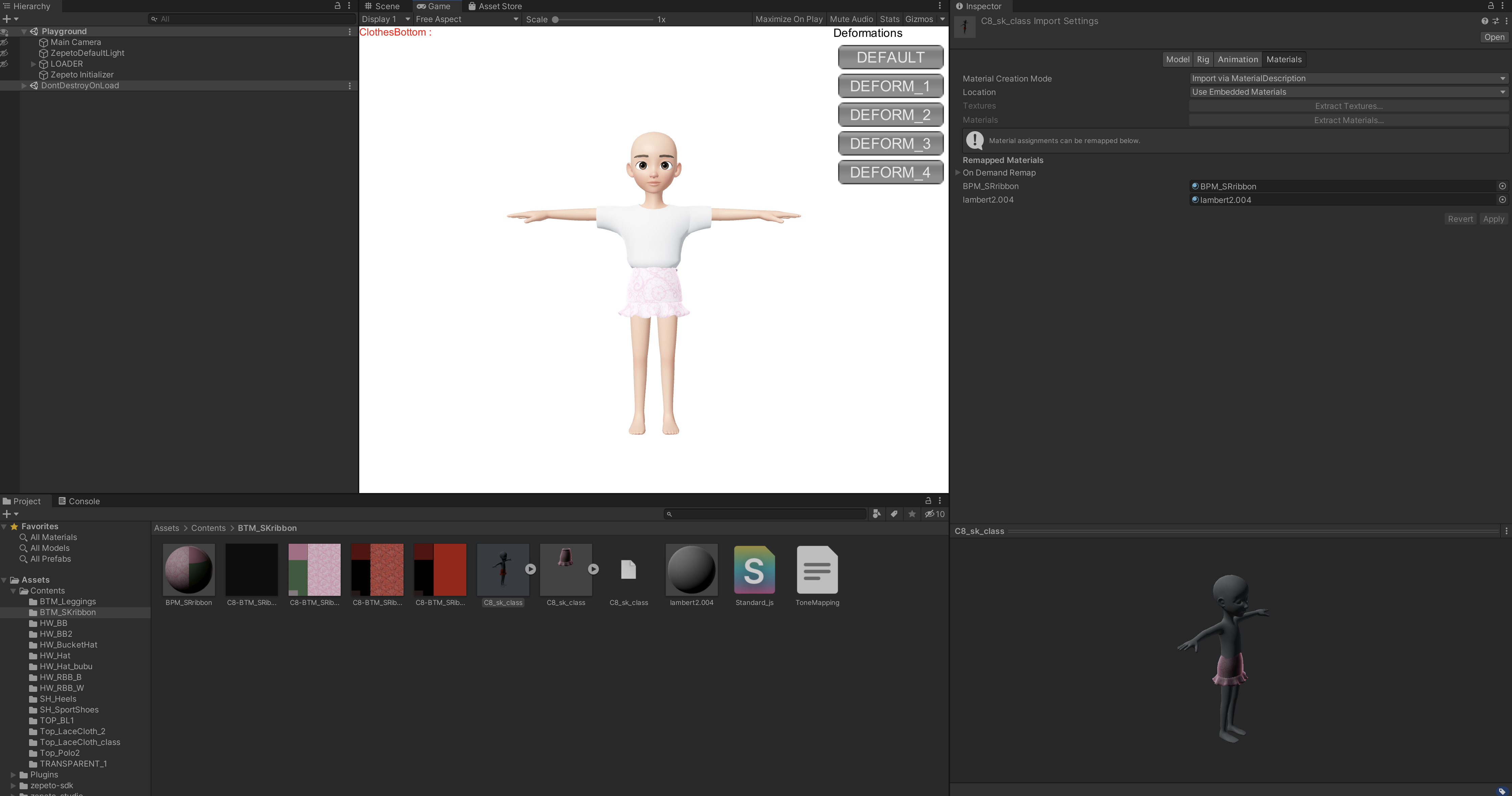The width and height of the screenshot is (1512, 796).
Task: Select the Main Camera object
Action: [76, 42]
